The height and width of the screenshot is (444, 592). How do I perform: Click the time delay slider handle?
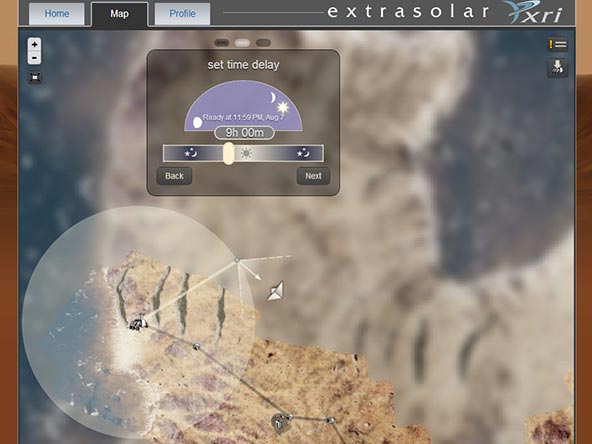(x=228, y=153)
